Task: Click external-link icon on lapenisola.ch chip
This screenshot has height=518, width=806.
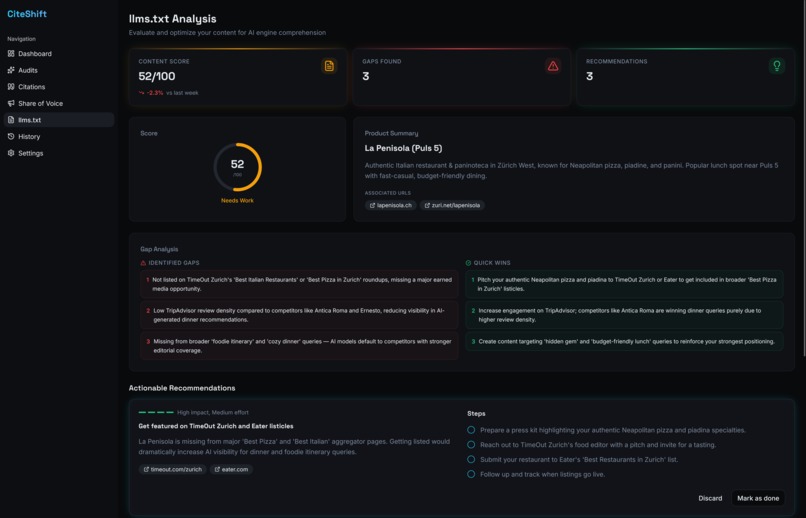Action: (x=372, y=205)
